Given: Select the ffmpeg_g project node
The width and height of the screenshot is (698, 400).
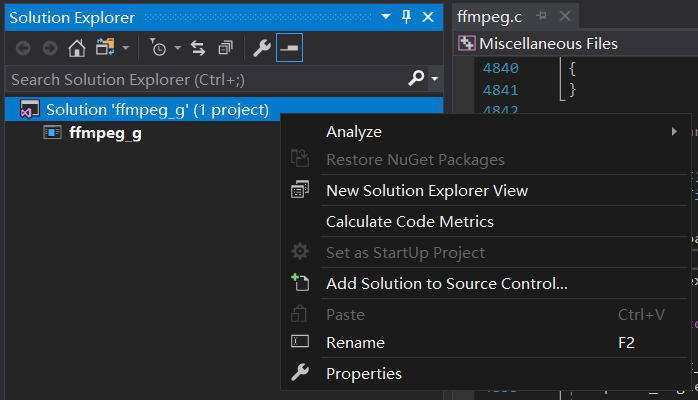Looking at the screenshot, I should [105, 133].
